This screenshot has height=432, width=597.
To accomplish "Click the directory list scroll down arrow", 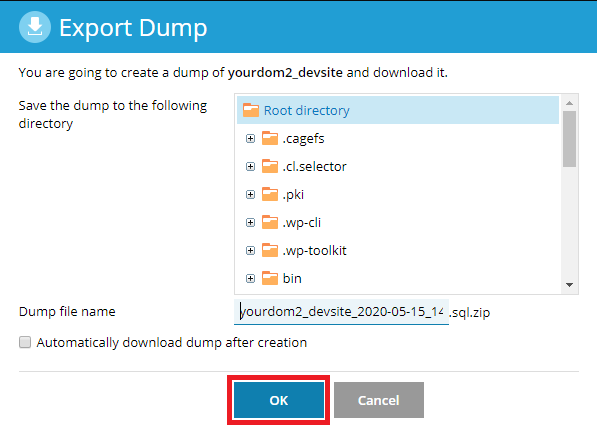I will point(570,285).
